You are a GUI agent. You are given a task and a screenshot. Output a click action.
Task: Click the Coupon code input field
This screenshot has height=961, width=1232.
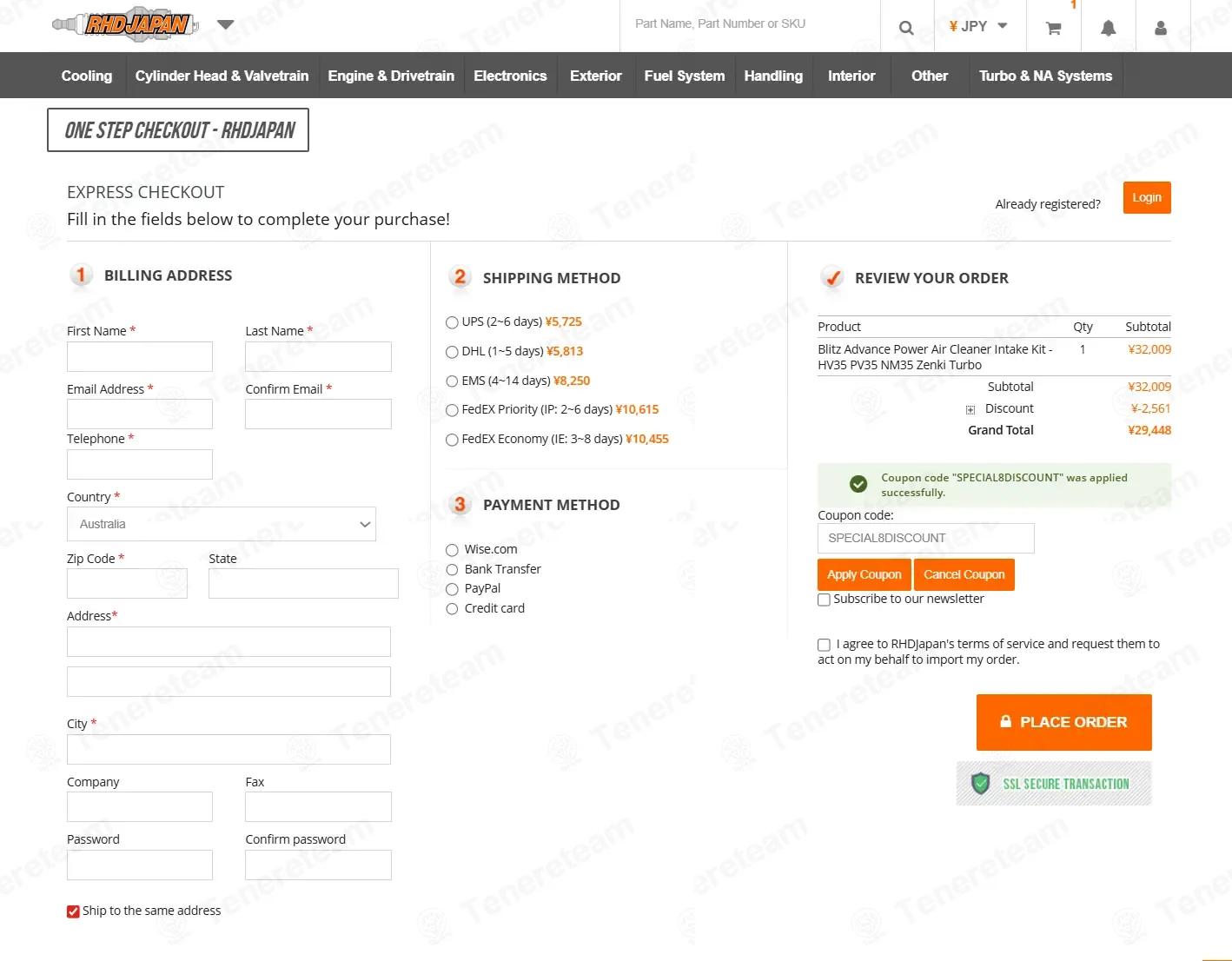pyautogui.click(x=926, y=538)
